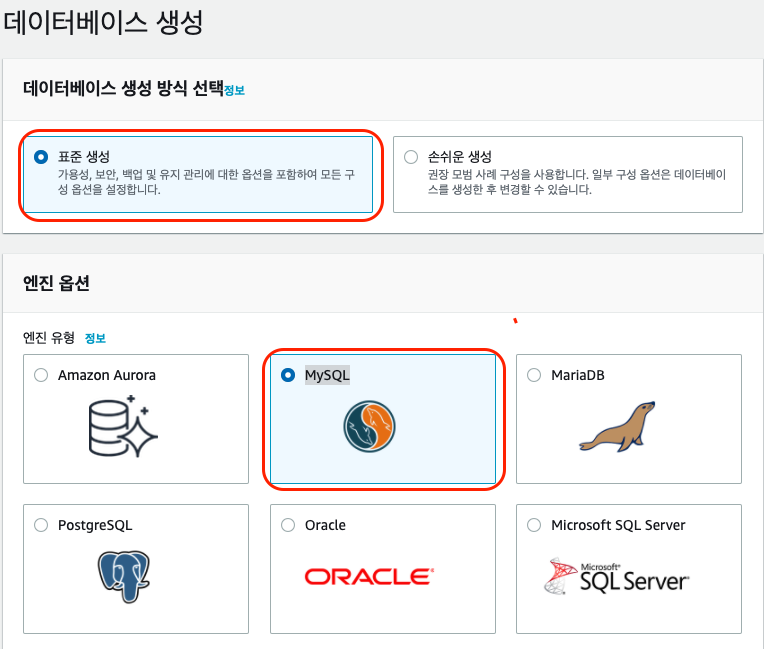This screenshot has height=649, width=764.
Task: Click the Oracle label text
Action: click(325, 525)
